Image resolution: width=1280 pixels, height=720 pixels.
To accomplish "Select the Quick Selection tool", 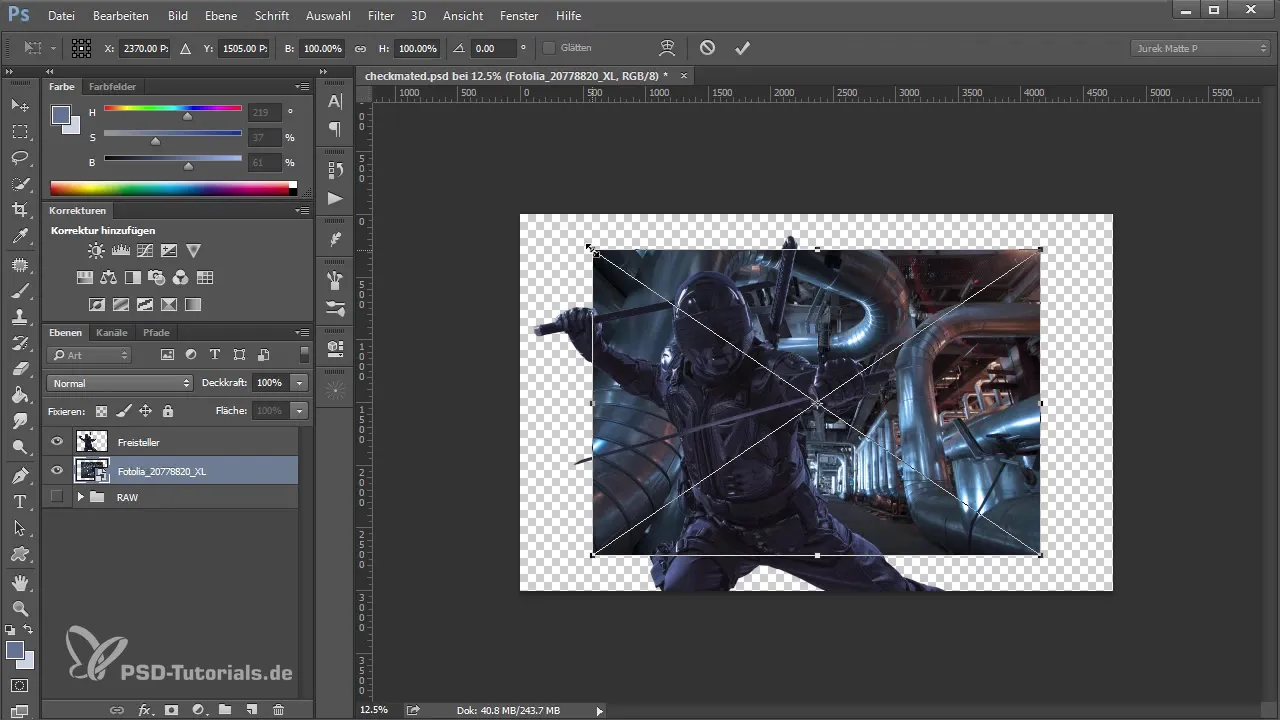I will 20,184.
